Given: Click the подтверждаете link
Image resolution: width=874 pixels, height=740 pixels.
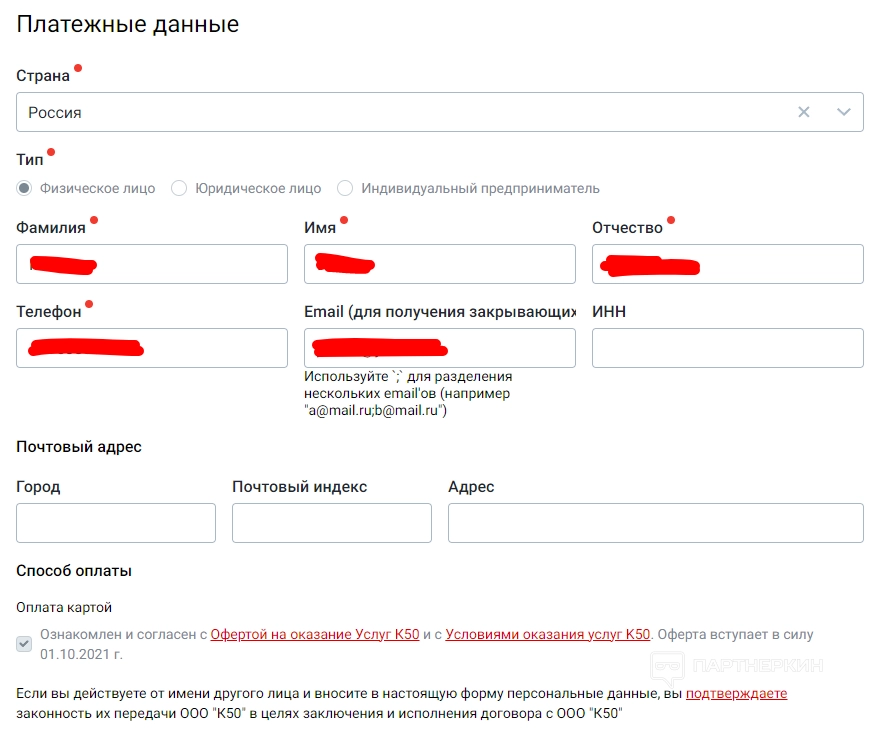Looking at the screenshot, I should tap(736, 693).
